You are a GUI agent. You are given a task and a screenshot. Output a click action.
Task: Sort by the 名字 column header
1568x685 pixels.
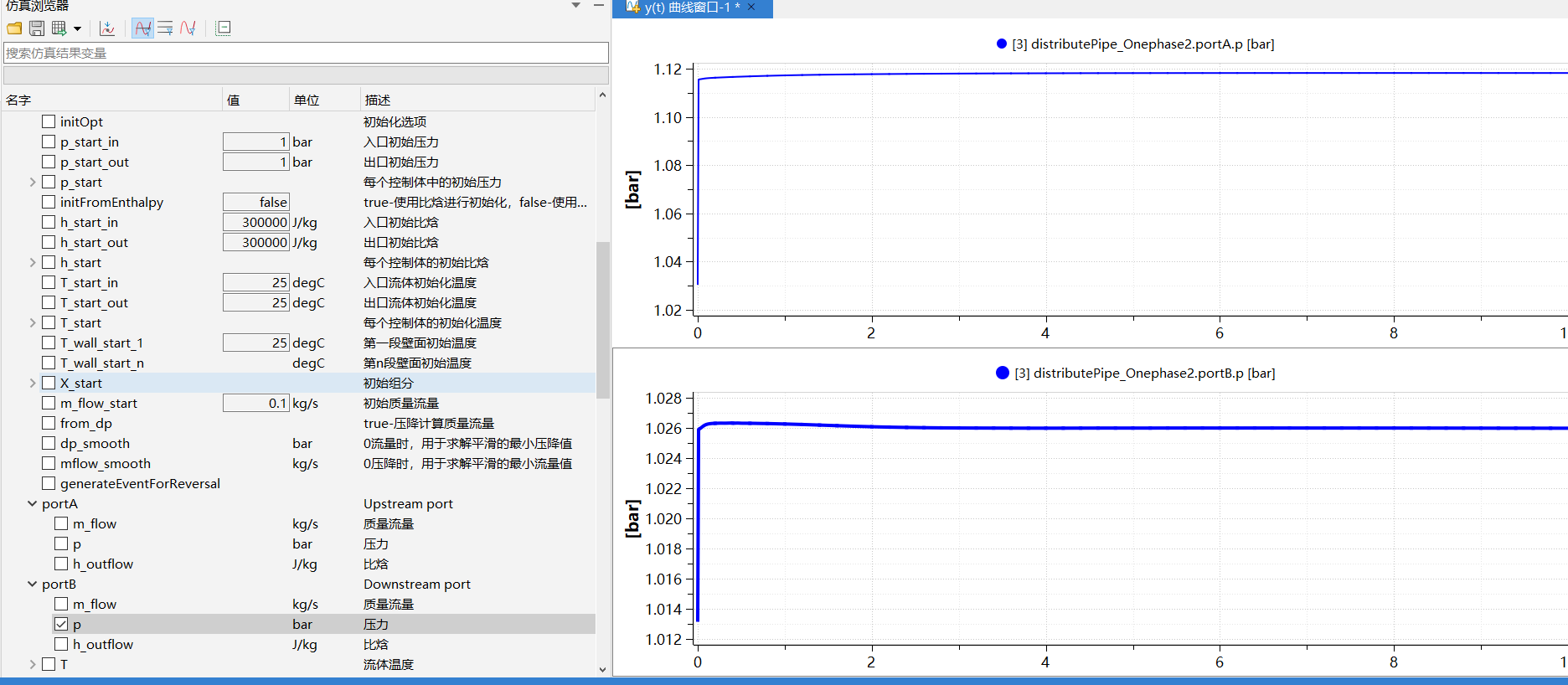tap(112, 100)
